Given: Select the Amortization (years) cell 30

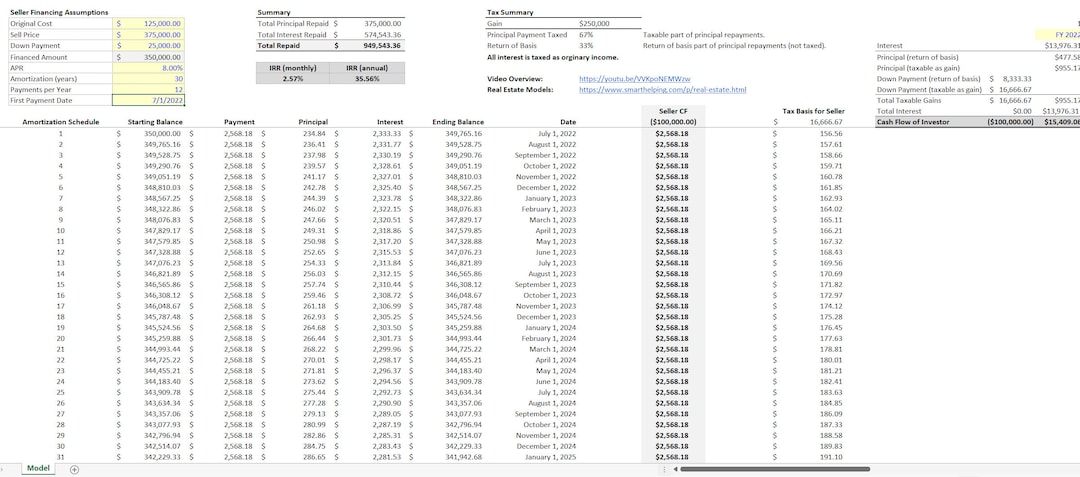Looking at the screenshot, I should click(148, 79).
